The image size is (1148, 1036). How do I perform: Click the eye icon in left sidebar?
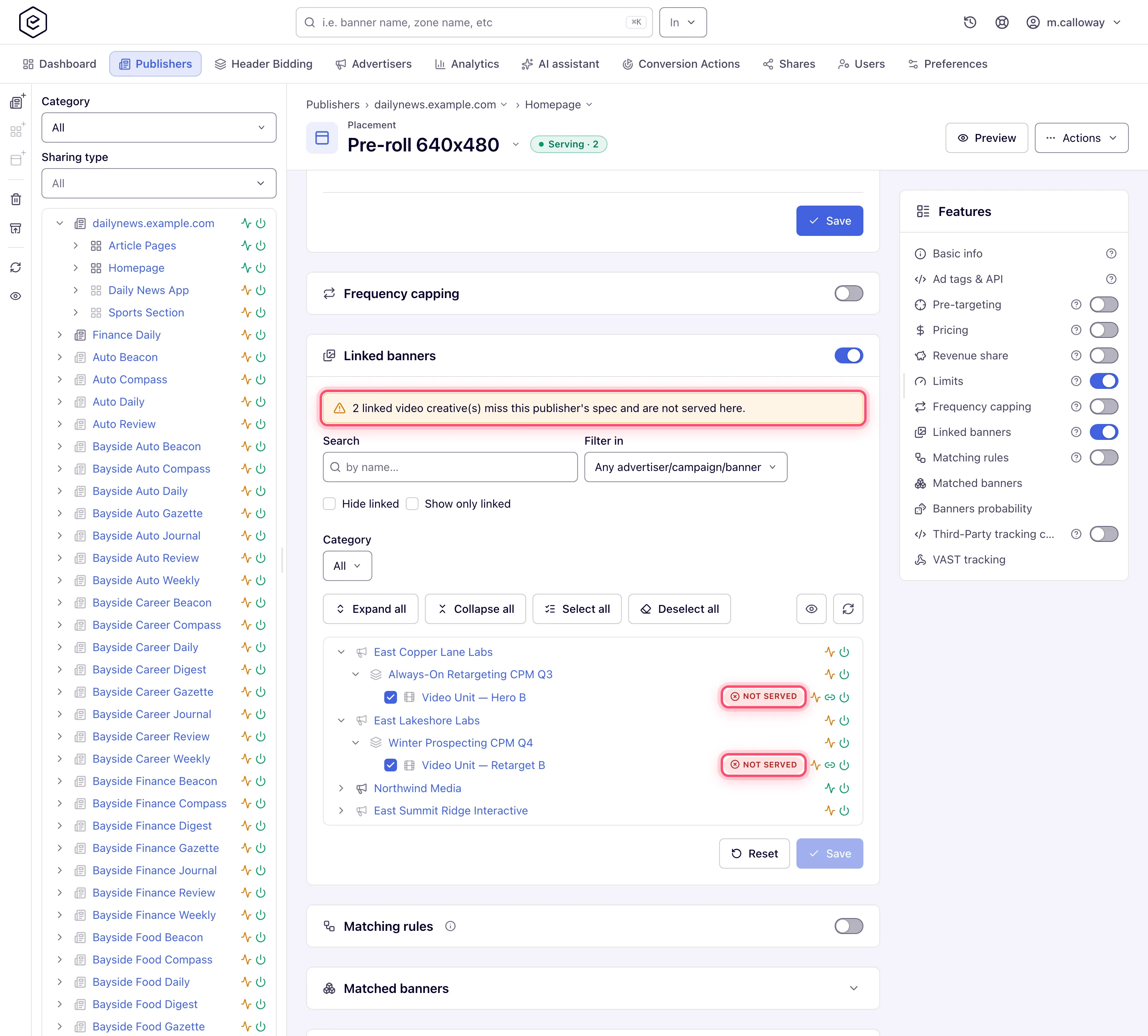click(x=16, y=296)
